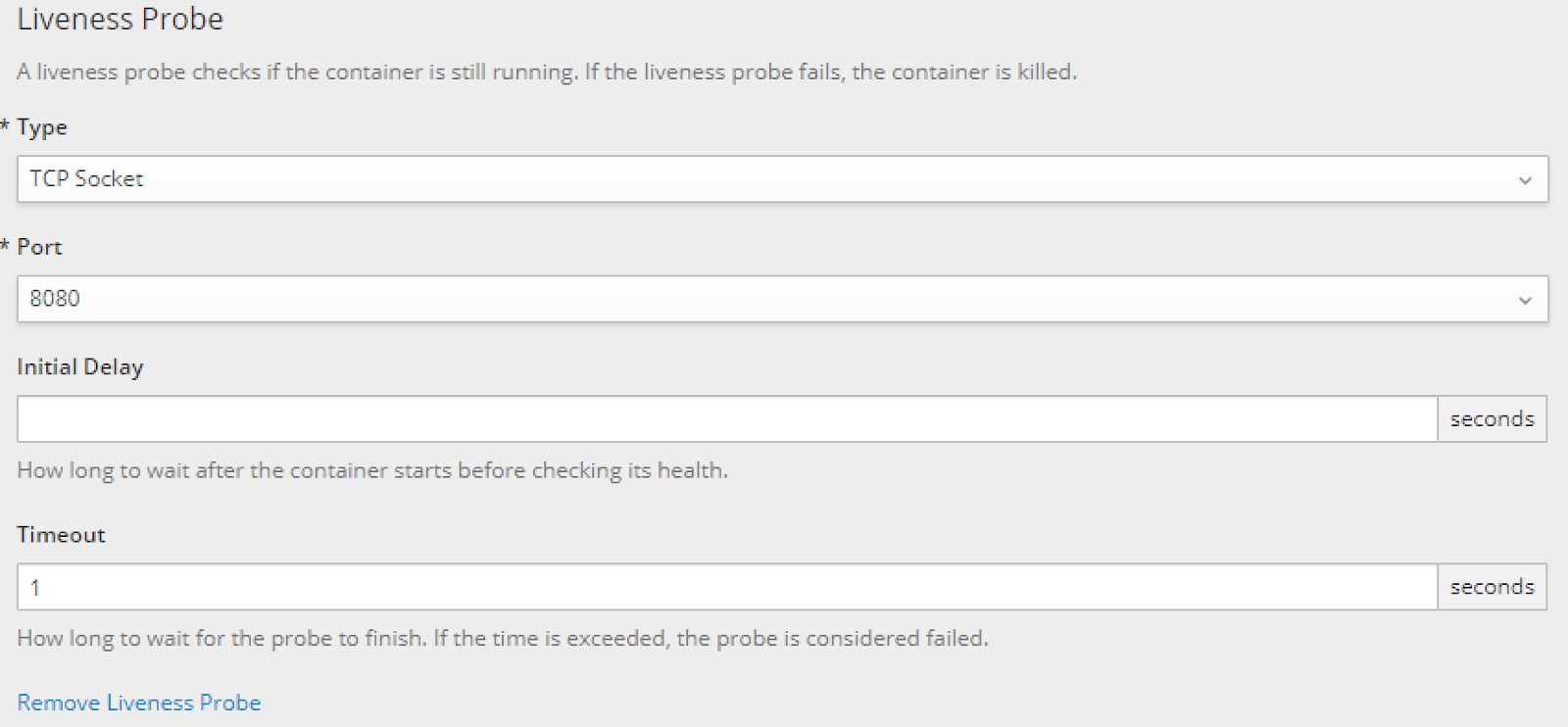Click the Timeout label
The image size is (1568, 727).
coord(61,535)
